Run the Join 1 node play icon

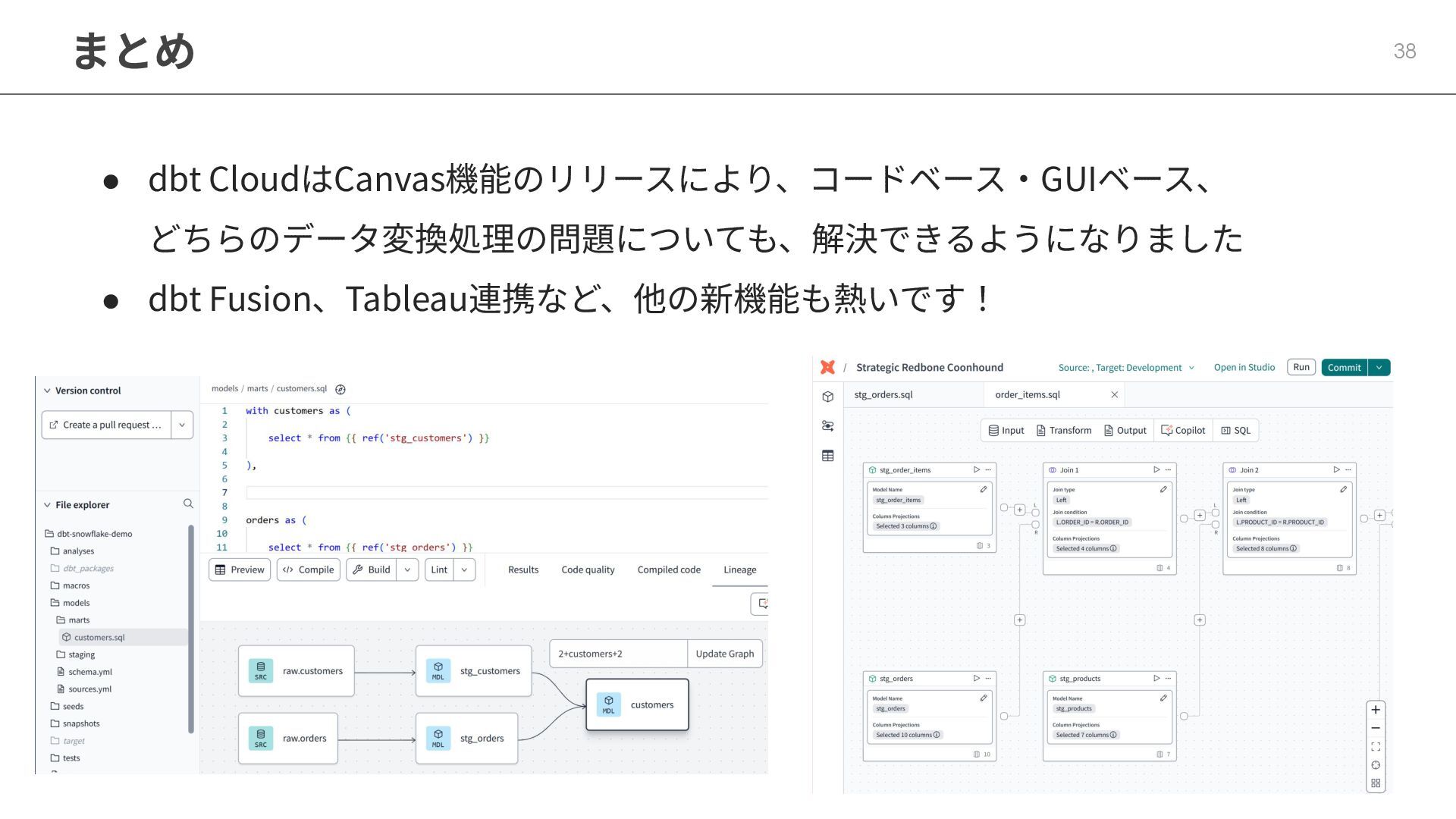pyautogui.click(x=1156, y=469)
